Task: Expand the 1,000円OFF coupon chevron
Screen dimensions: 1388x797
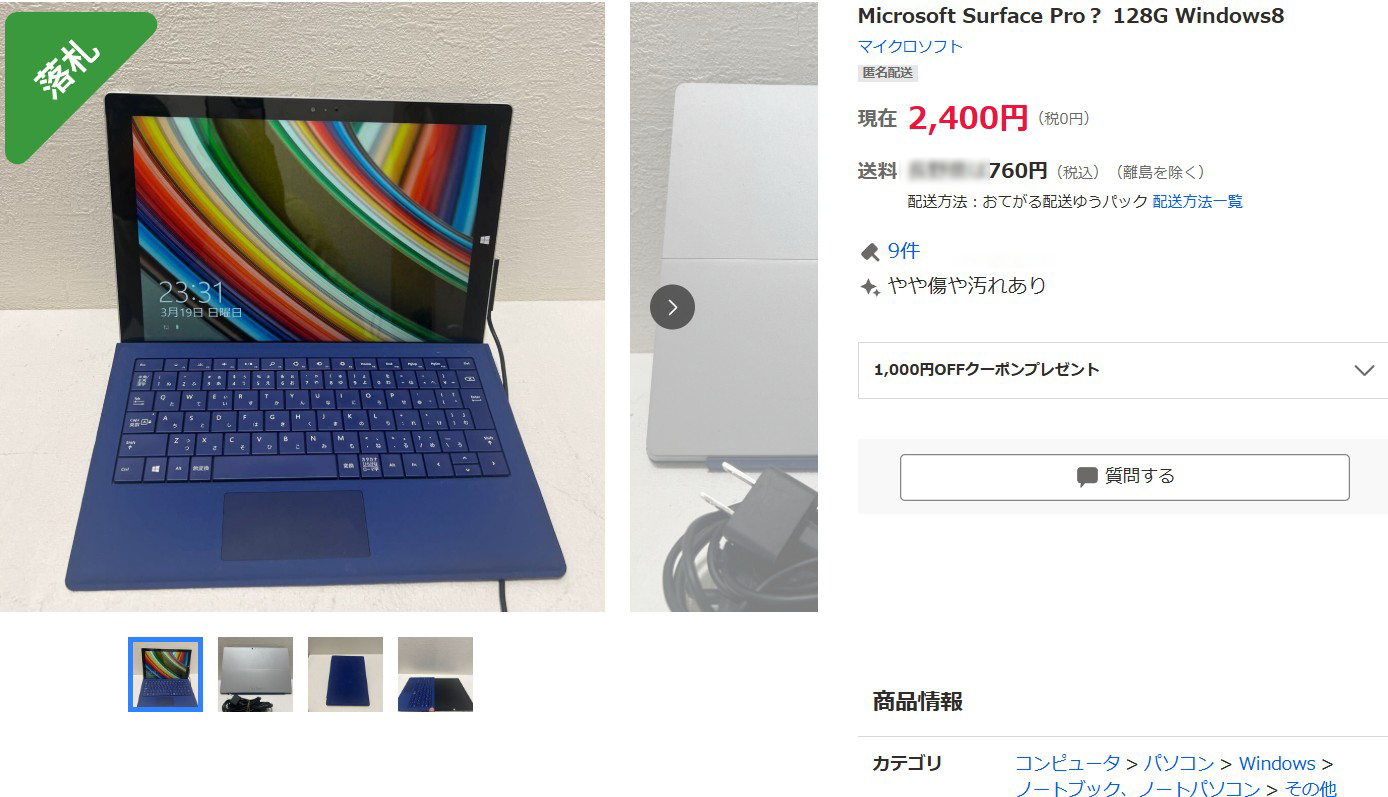Action: click(x=1364, y=370)
